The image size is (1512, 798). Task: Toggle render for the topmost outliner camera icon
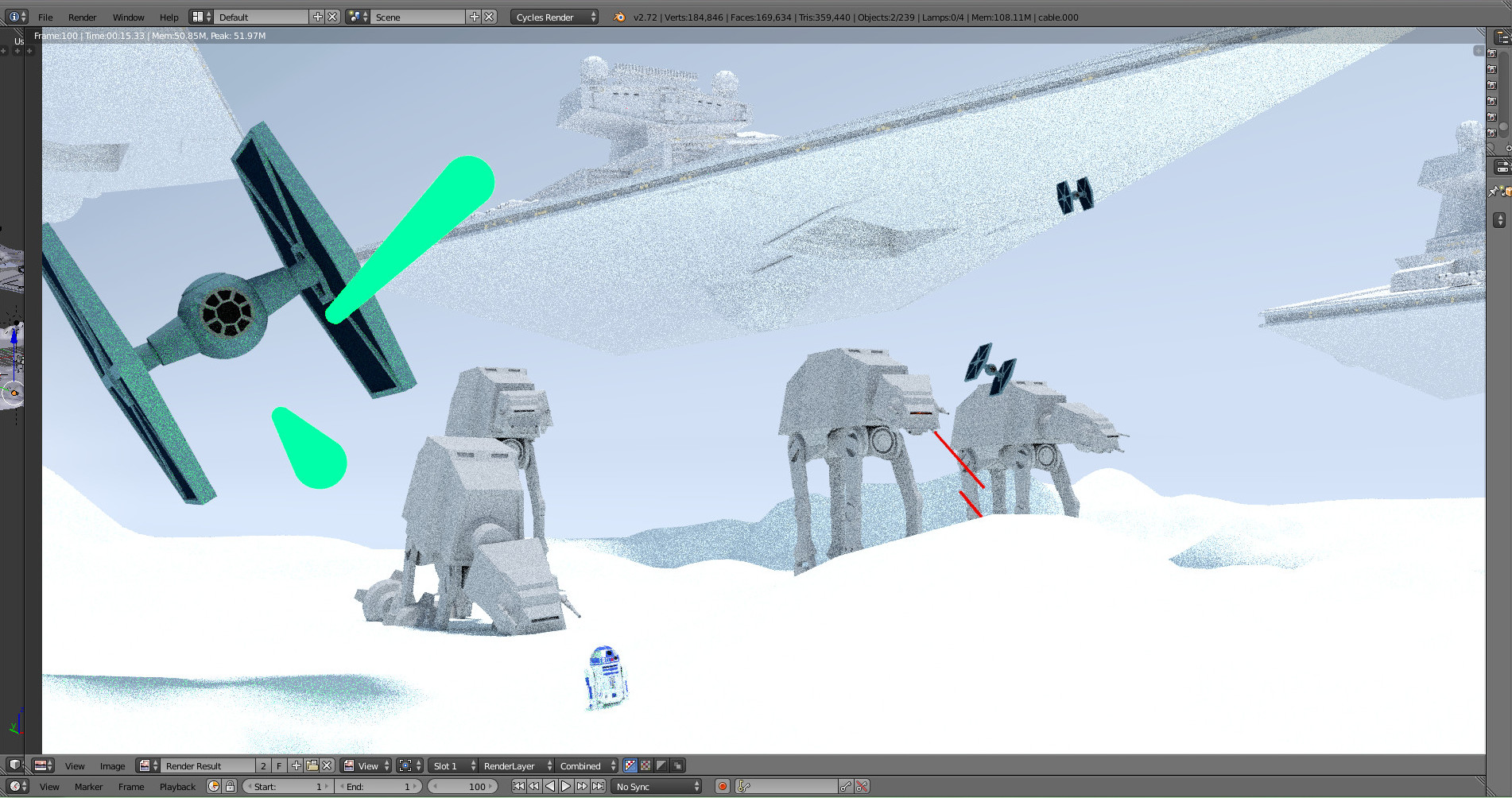[1492, 53]
